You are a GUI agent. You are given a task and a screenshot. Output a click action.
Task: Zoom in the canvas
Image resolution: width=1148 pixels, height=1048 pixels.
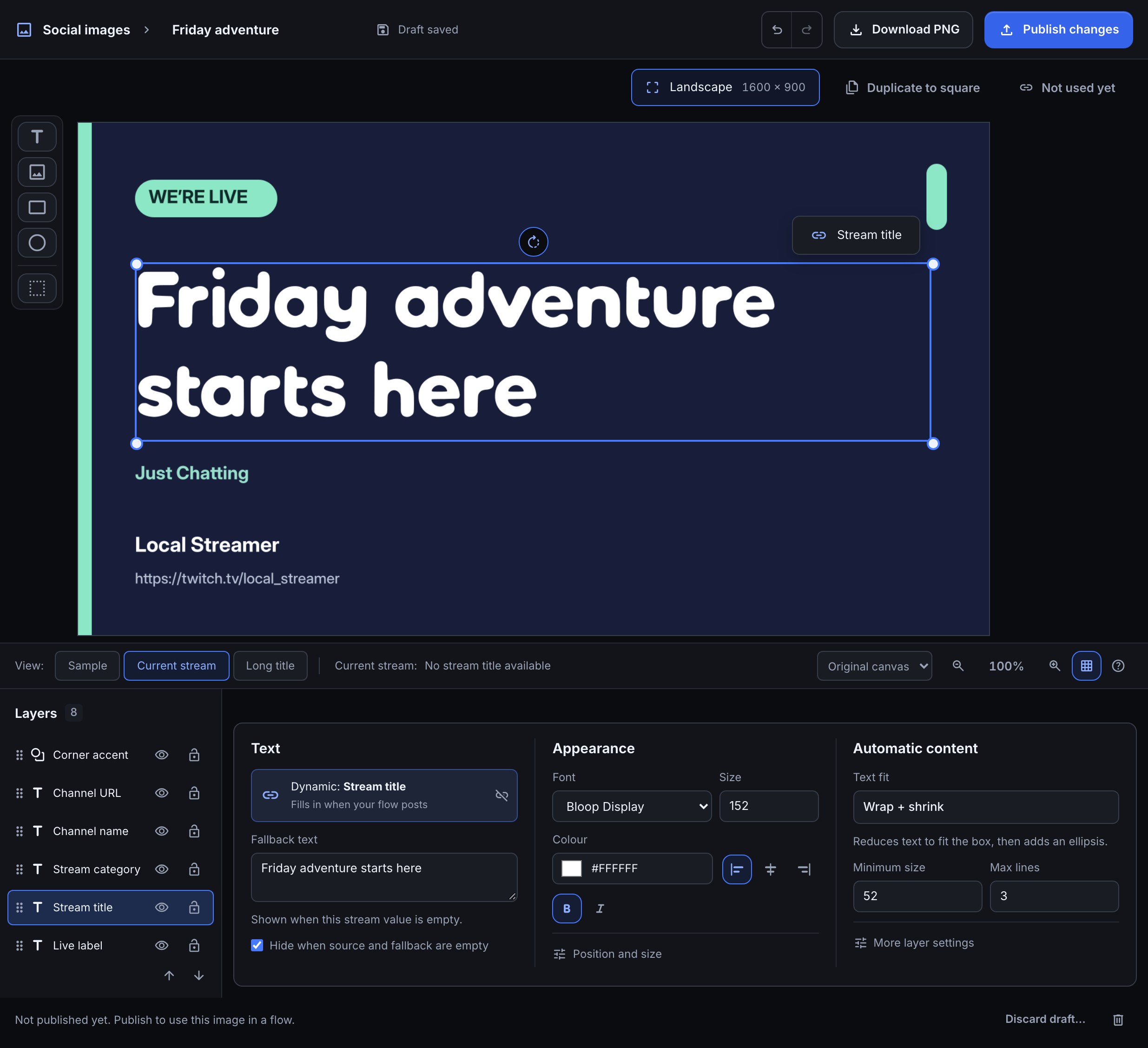click(1055, 666)
